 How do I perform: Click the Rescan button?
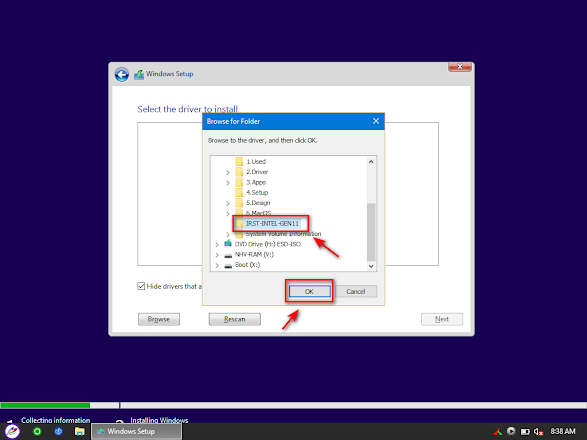(235, 319)
